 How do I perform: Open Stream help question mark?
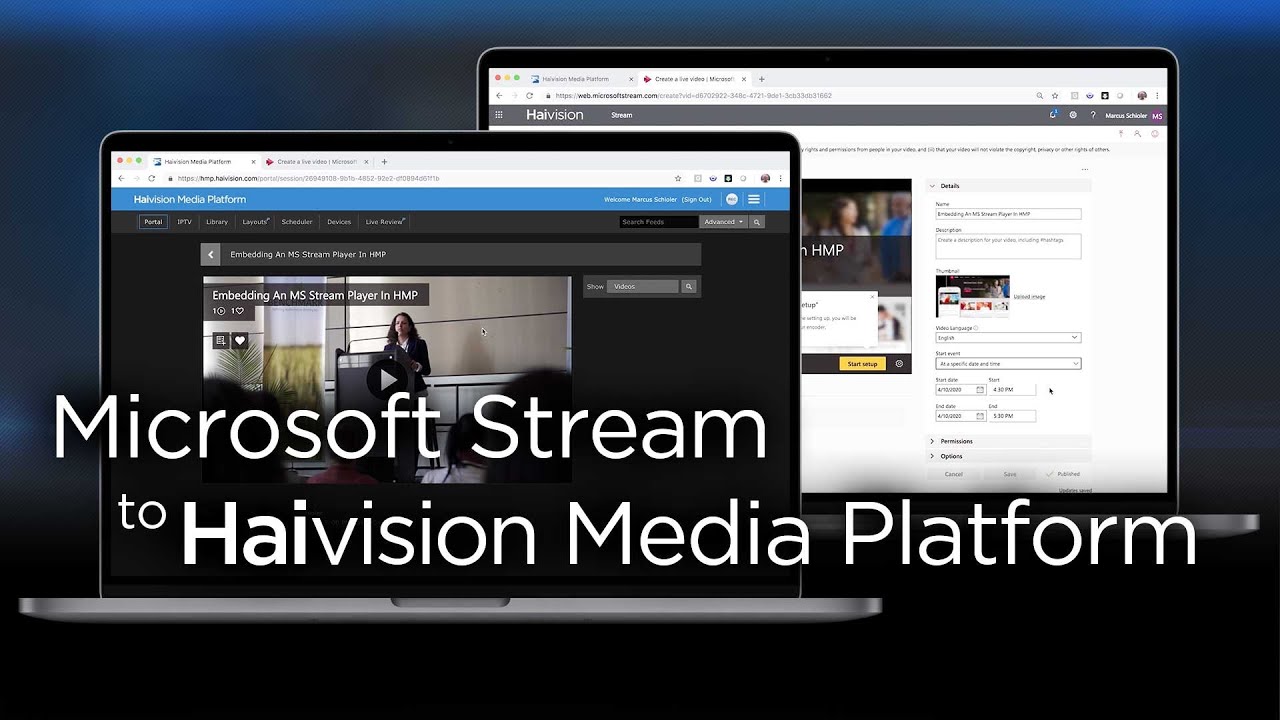[1093, 115]
